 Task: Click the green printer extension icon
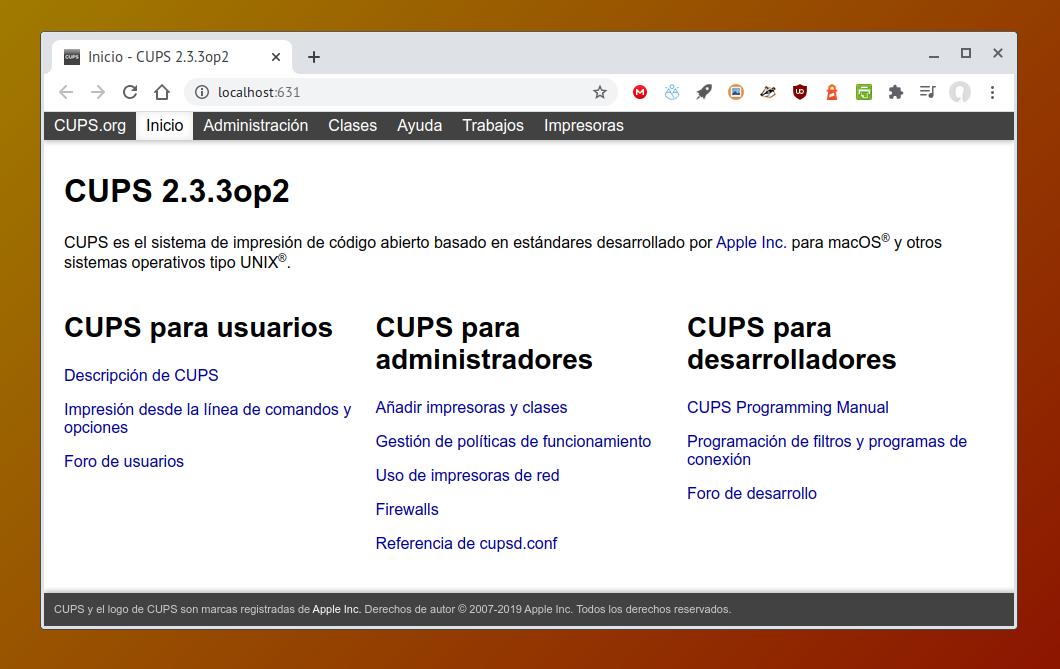click(864, 92)
